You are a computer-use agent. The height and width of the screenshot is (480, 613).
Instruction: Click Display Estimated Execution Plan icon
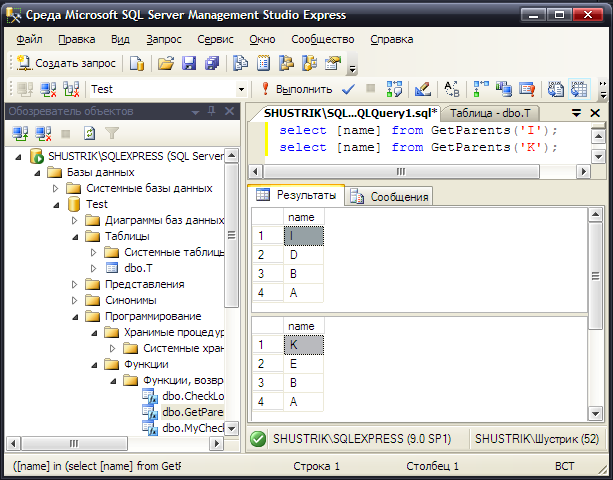(394, 89)
